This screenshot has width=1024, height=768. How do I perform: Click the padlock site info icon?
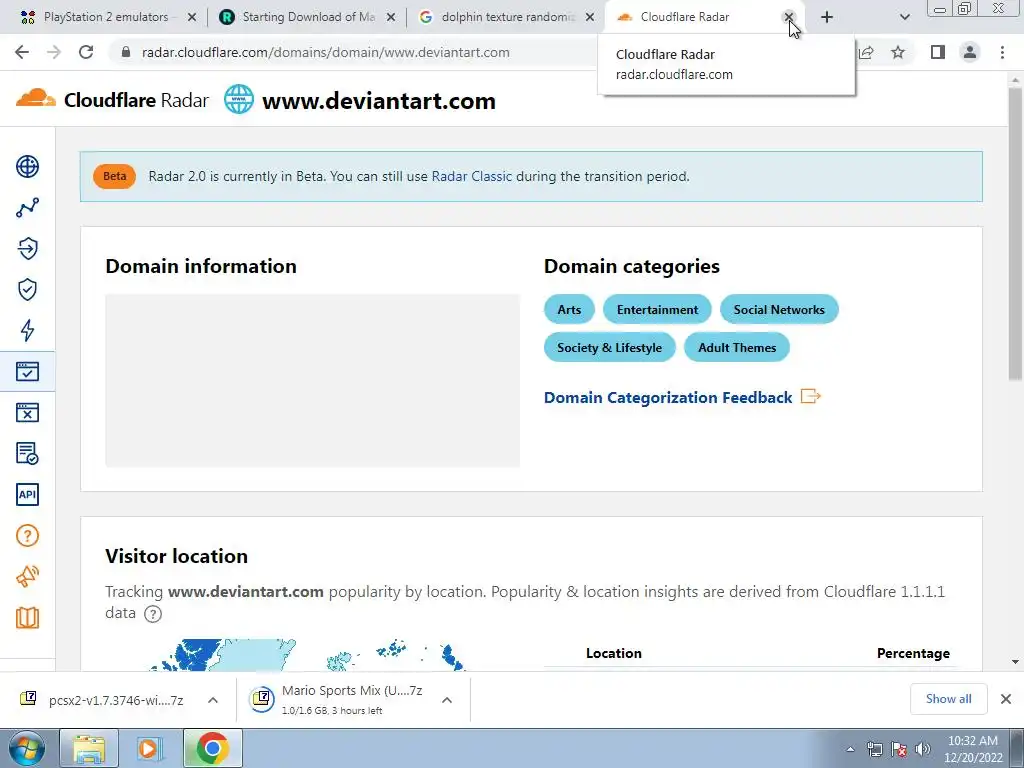tap(126, 52)
